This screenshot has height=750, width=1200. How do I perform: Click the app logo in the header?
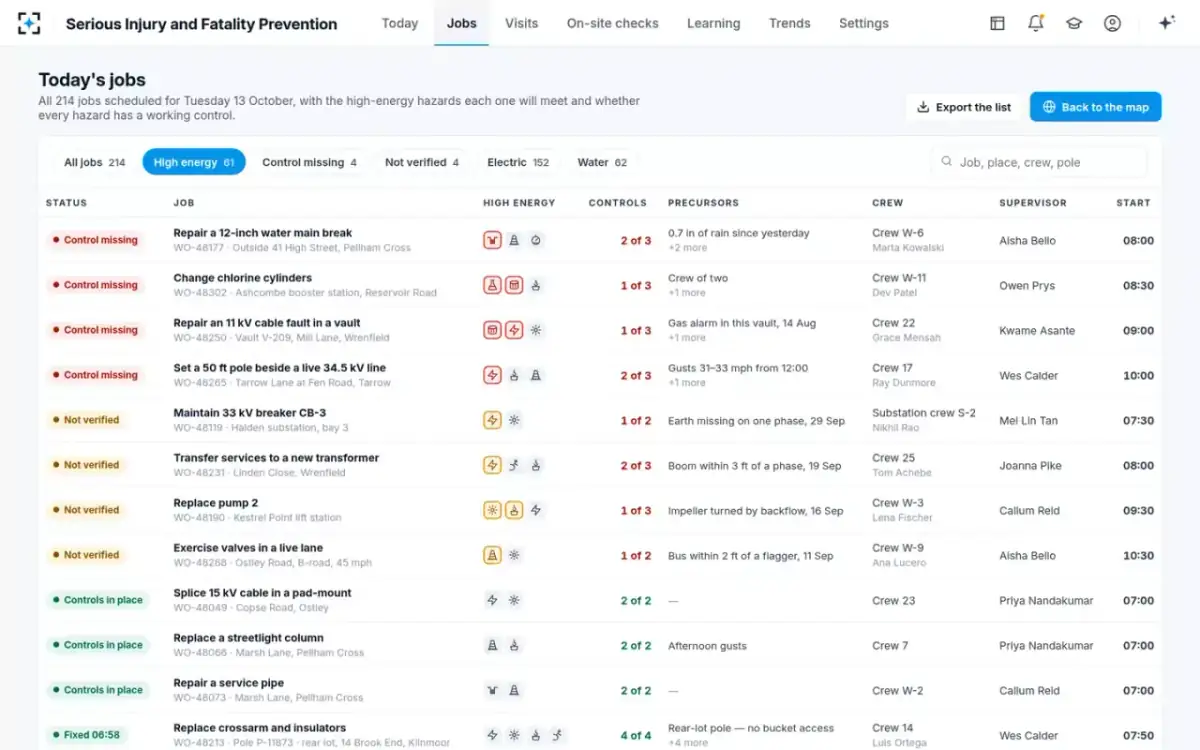[30, 23]
